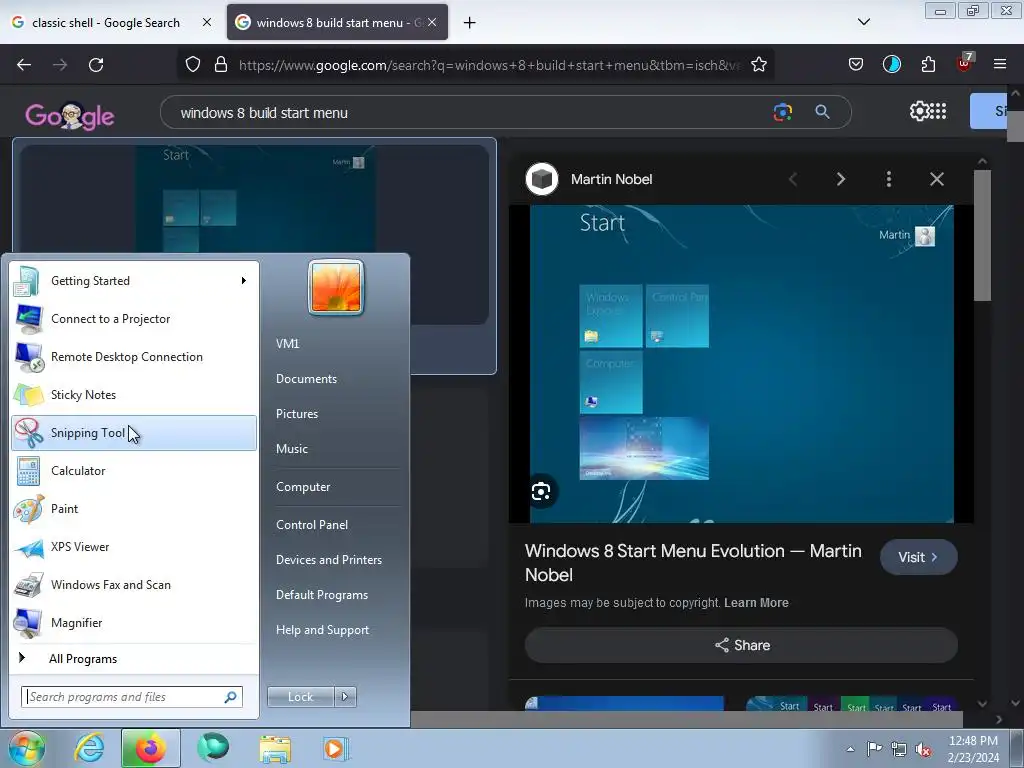Click the Google search magnifier button
1024x768 pixels.
click(x=823, y=112)
